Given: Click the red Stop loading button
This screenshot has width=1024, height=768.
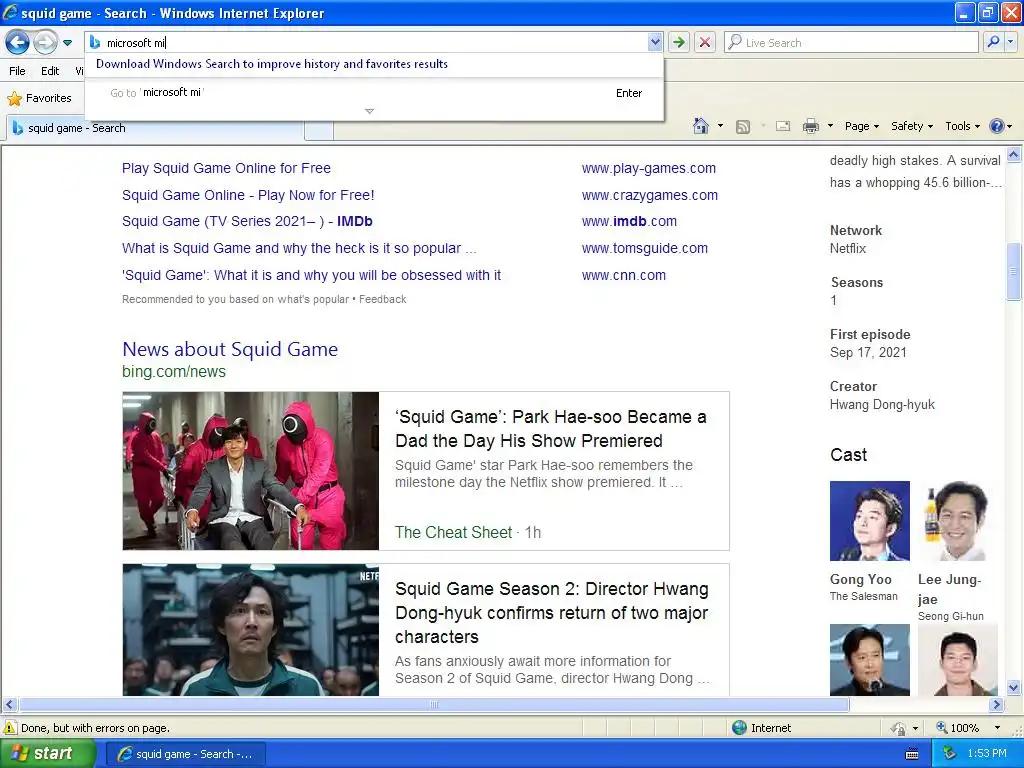Looking at the screenshot, I should click(x=705, y=43).
